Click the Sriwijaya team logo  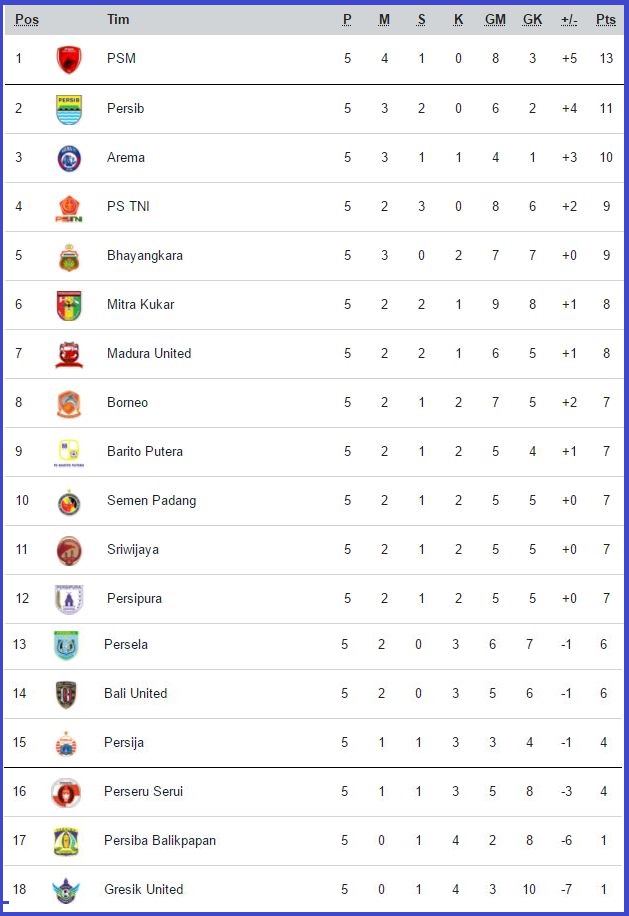(69, 551)
